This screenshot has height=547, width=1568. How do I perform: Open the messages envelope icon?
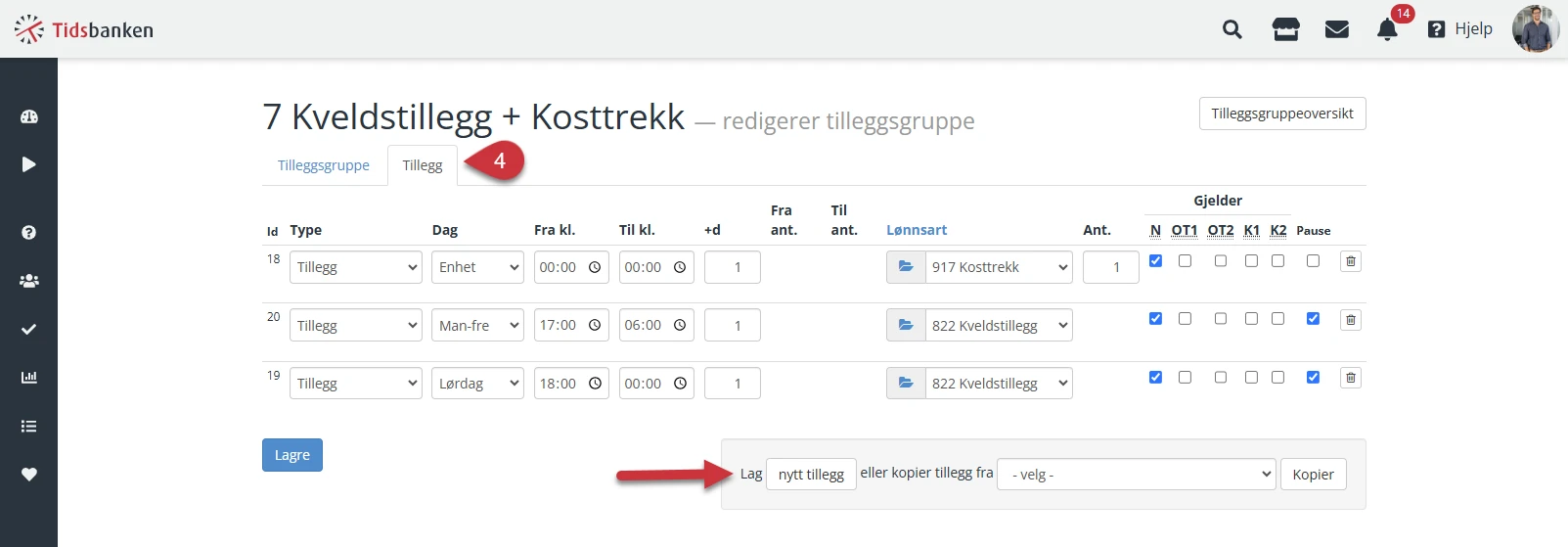coord(1337,29)
